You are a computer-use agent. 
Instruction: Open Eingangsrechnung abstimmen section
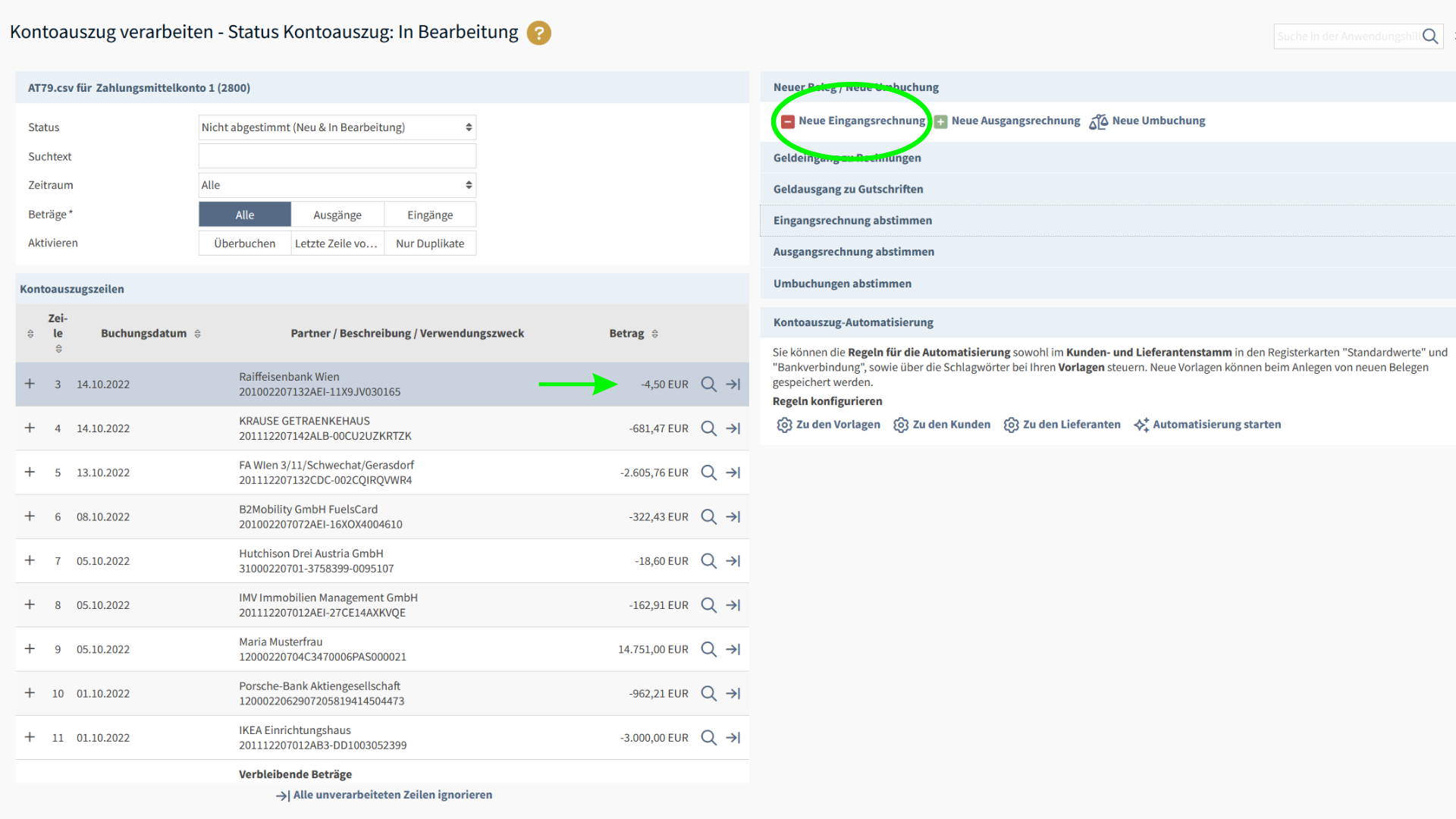[852, 221]
